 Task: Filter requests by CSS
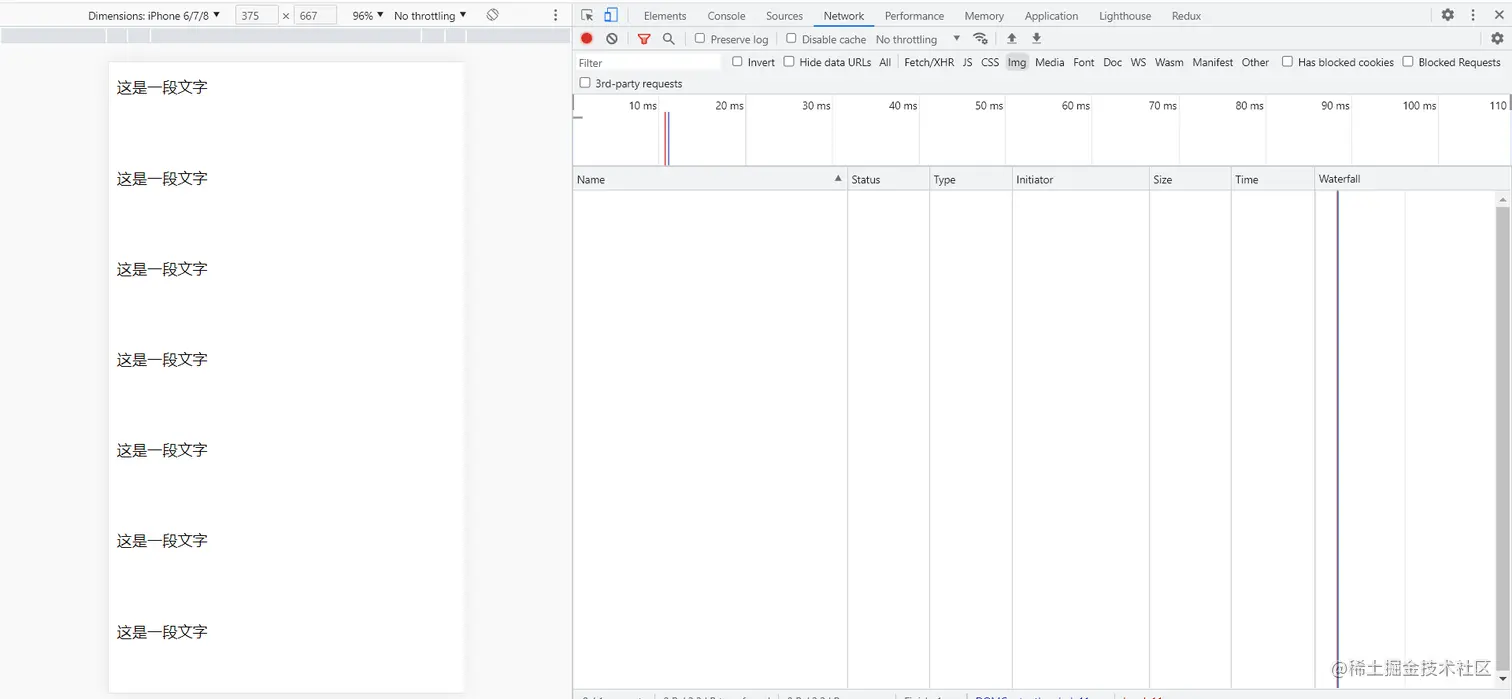990,62
